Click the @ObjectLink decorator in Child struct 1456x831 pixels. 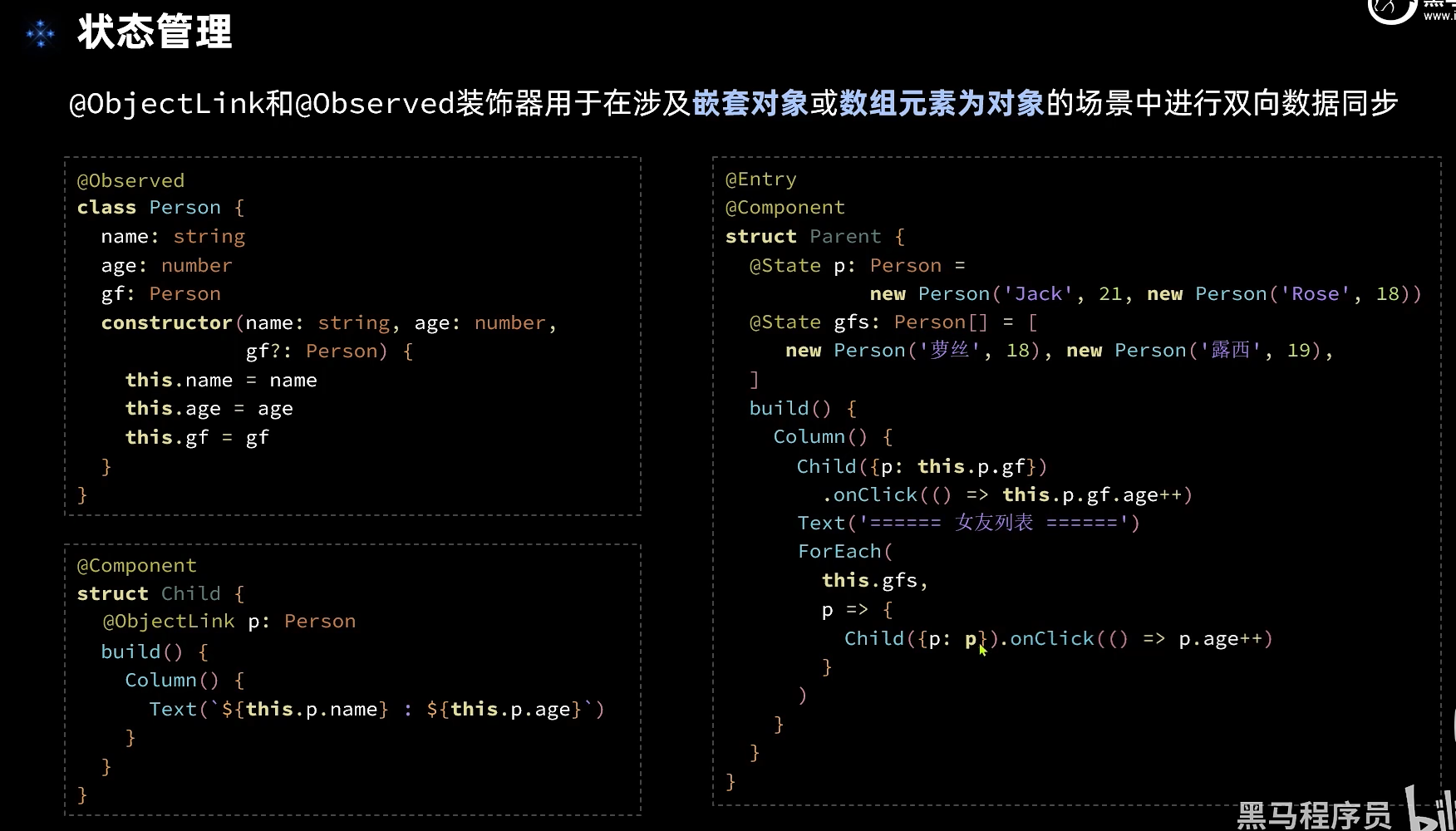[169, 622]
